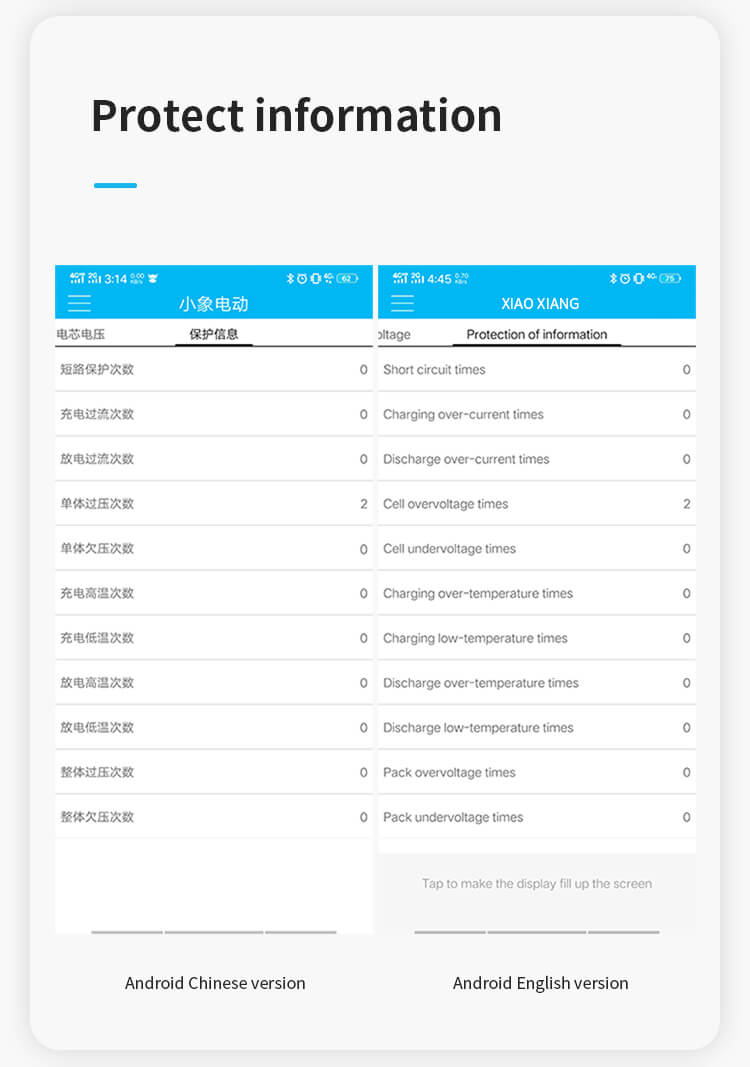This screenshot has height=1067, width=750.
Task: Tap battery indicator showing 75
Action: click(x=670, y=279)
